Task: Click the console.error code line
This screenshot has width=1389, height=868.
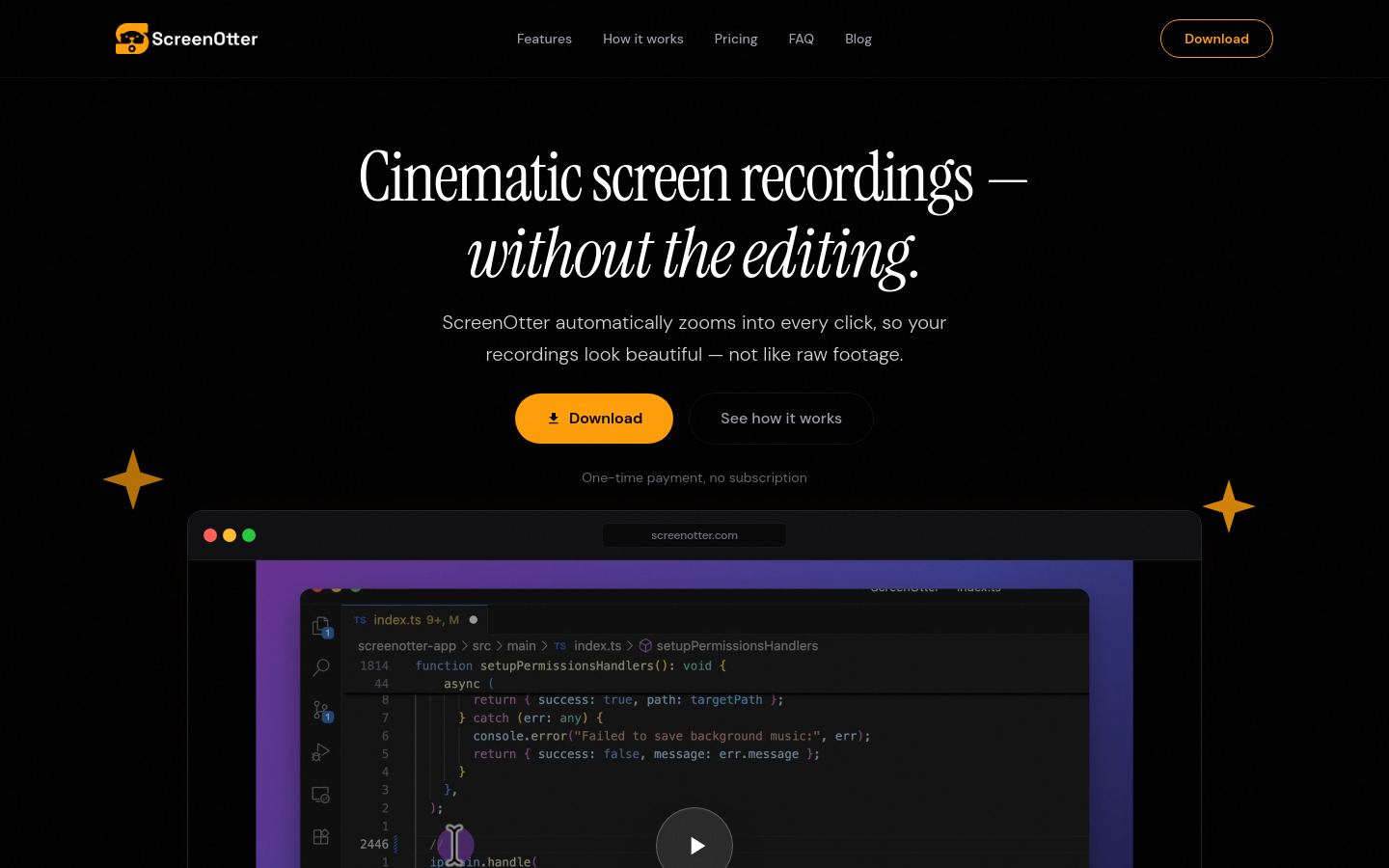Action: pos(671,736)
